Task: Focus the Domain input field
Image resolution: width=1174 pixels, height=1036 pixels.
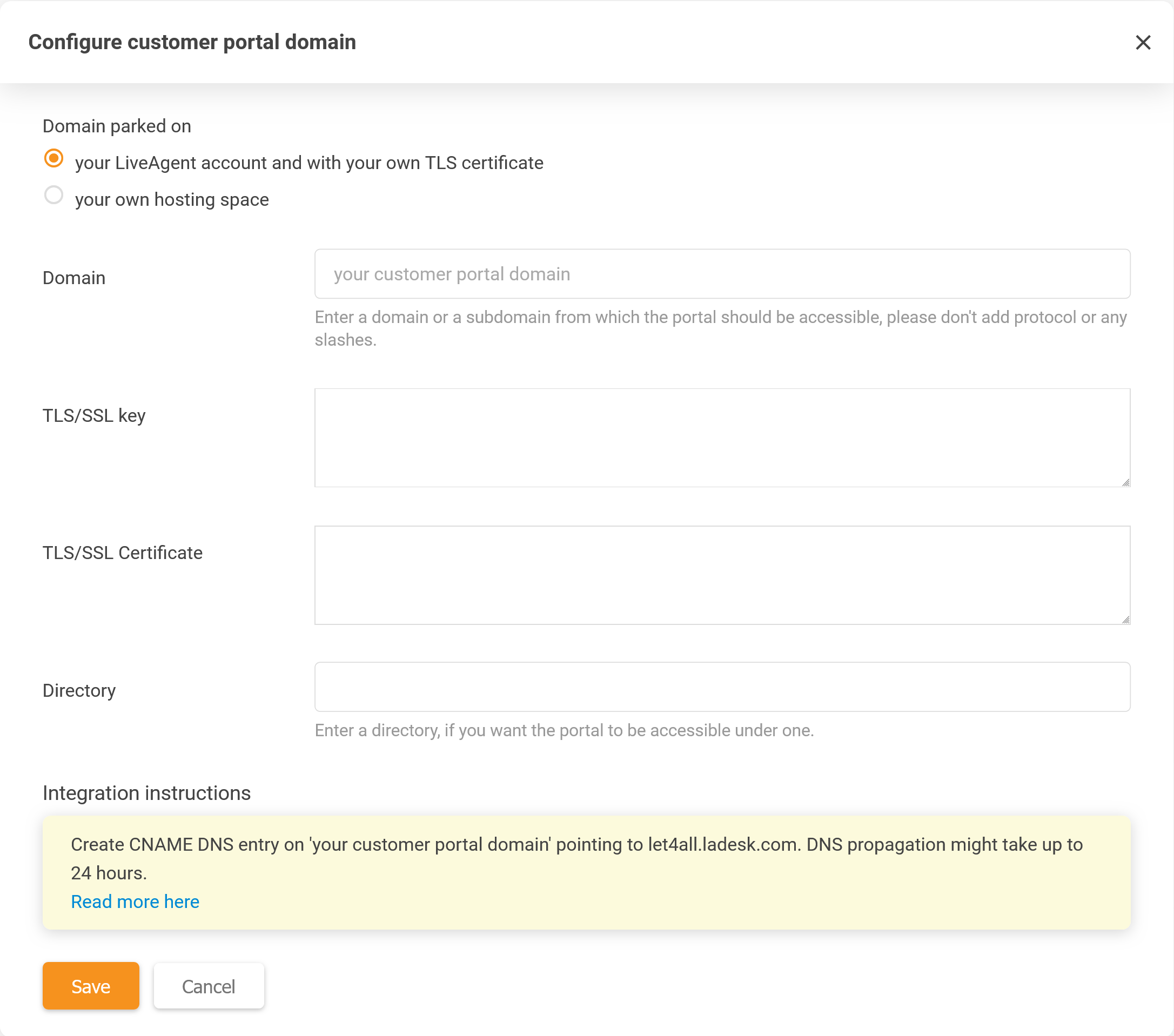Action: click(722, 274)
